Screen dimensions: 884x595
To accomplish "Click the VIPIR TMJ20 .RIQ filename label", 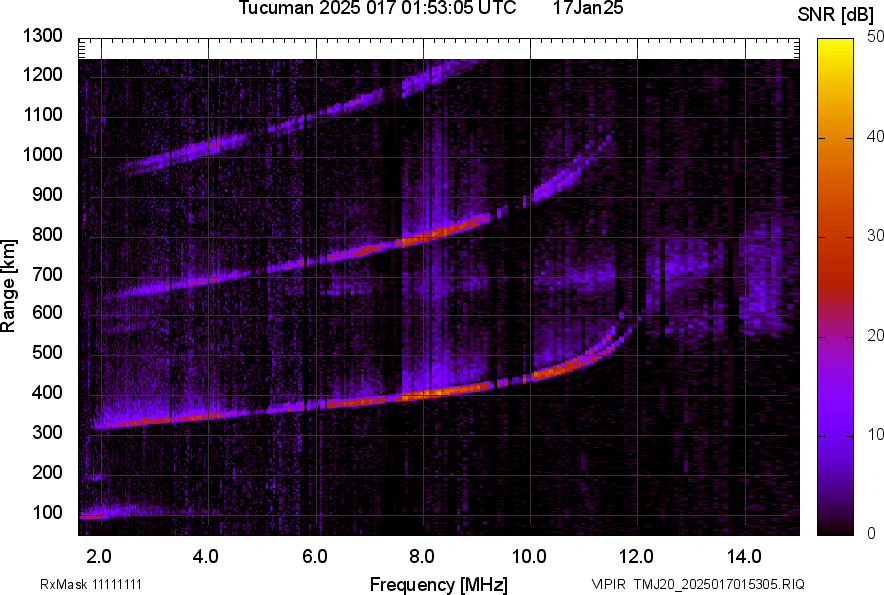I will tap(697, 584).
